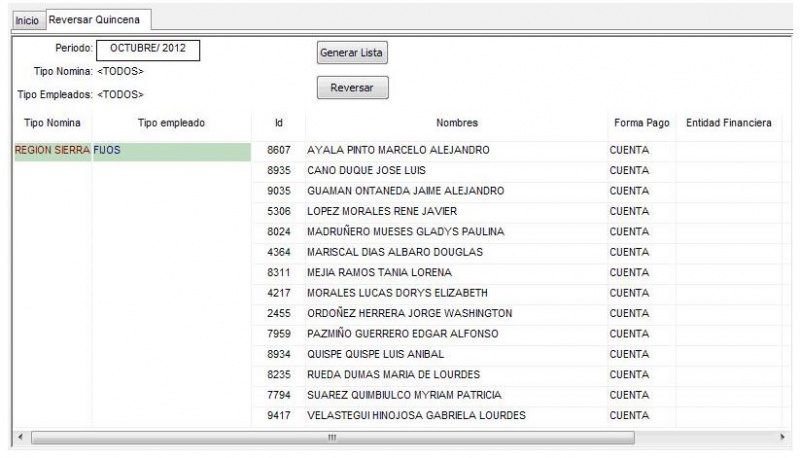Select row for AYALA PINTO MARCELO ALEJANDRO
The width and height of the screenshot is (800, 458).
[x=516, y=150]
